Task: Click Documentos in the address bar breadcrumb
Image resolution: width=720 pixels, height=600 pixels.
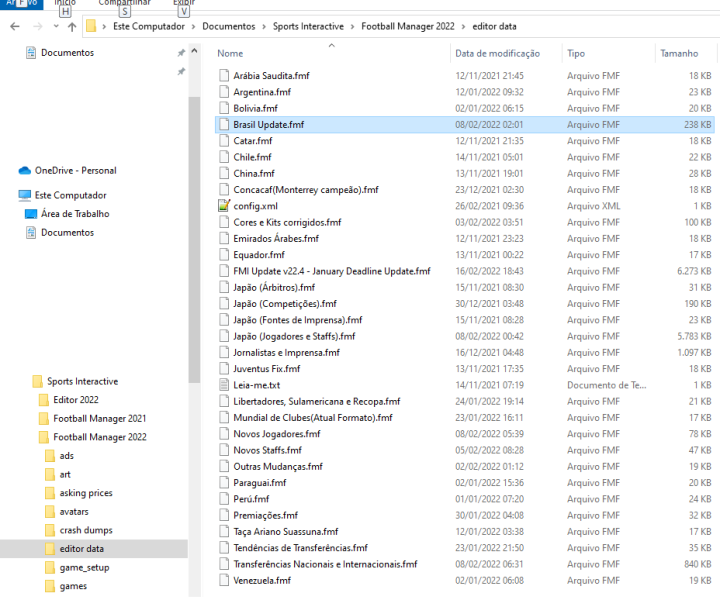Action: pyautogui.click(x=228, y=26)
